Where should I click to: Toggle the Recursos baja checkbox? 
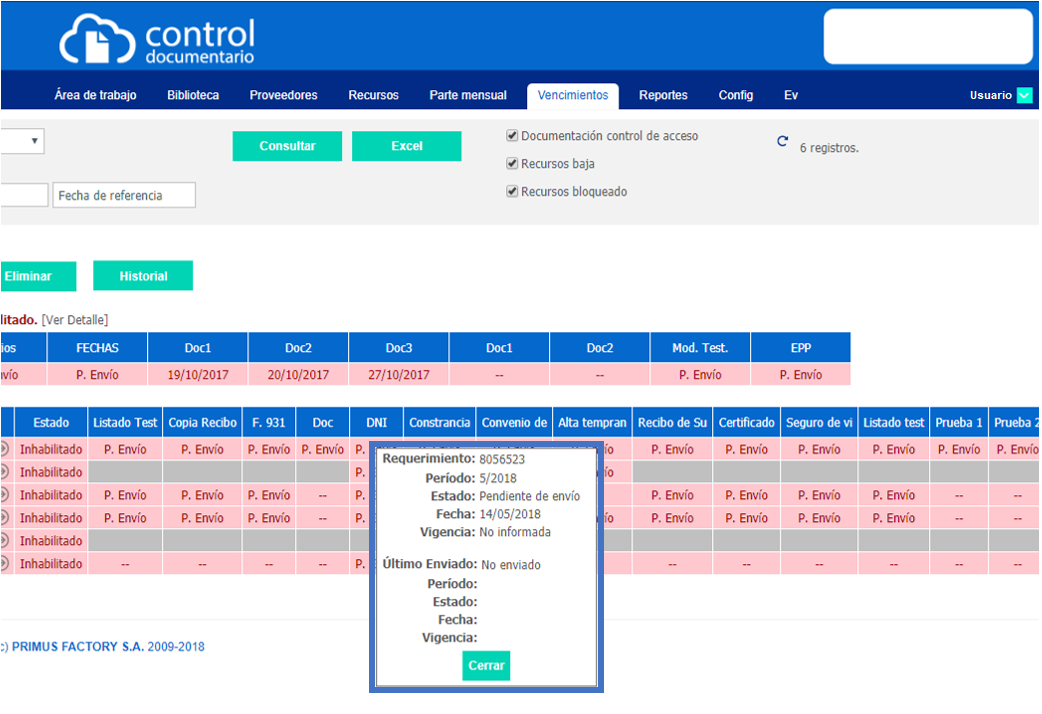tap(512, 164)
